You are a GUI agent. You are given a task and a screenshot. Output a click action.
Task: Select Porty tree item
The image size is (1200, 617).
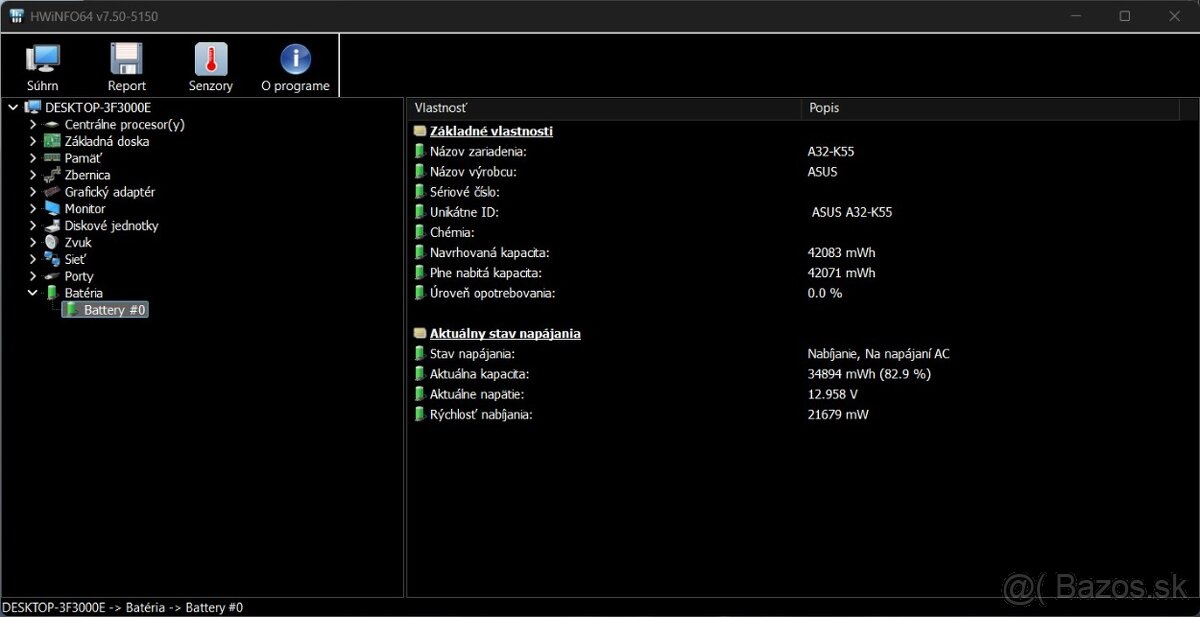pyautogui.click(x=79, y=276)
